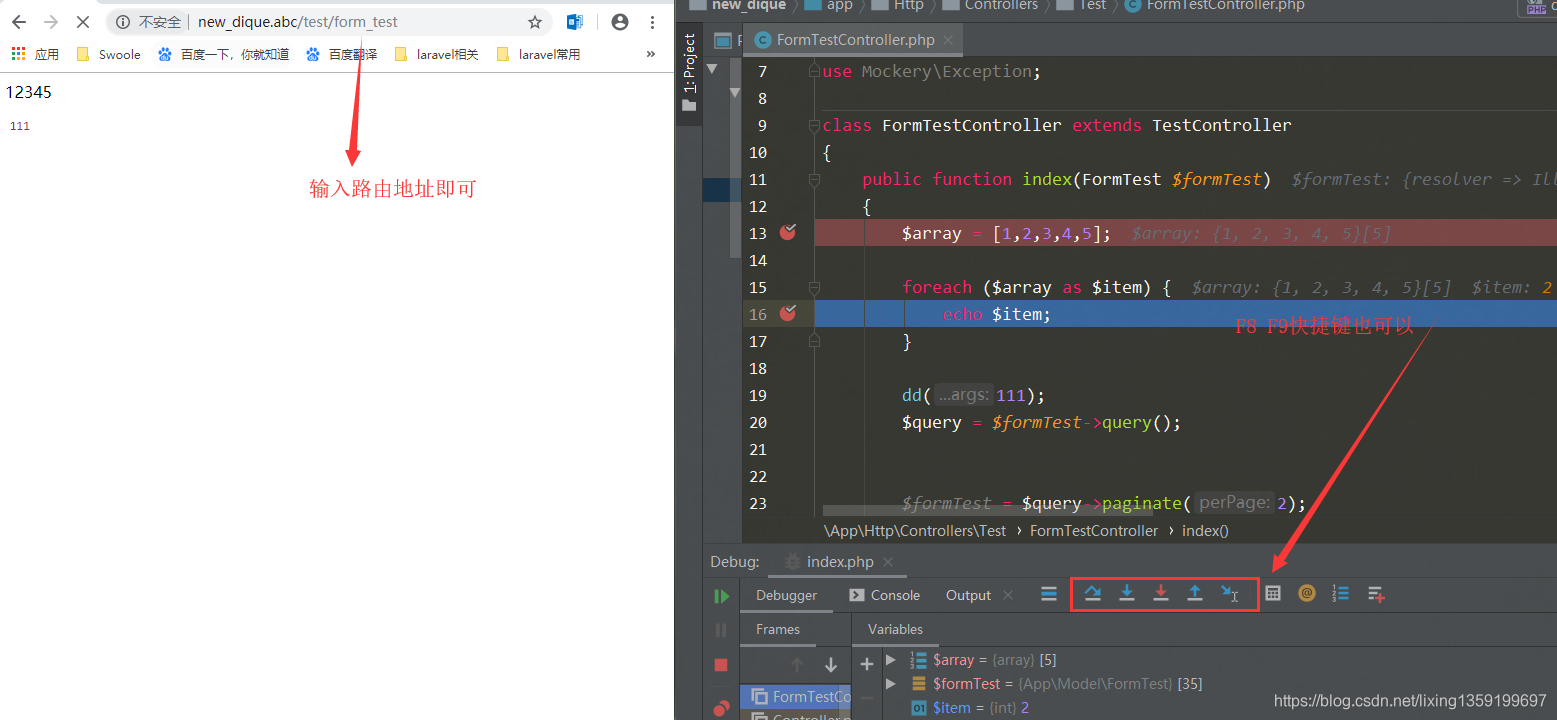This screenshot has height=720, width=1557.
Task: Click the 应用 apps shortcut label
Action: pyautogui.click(x=47, y=54)
